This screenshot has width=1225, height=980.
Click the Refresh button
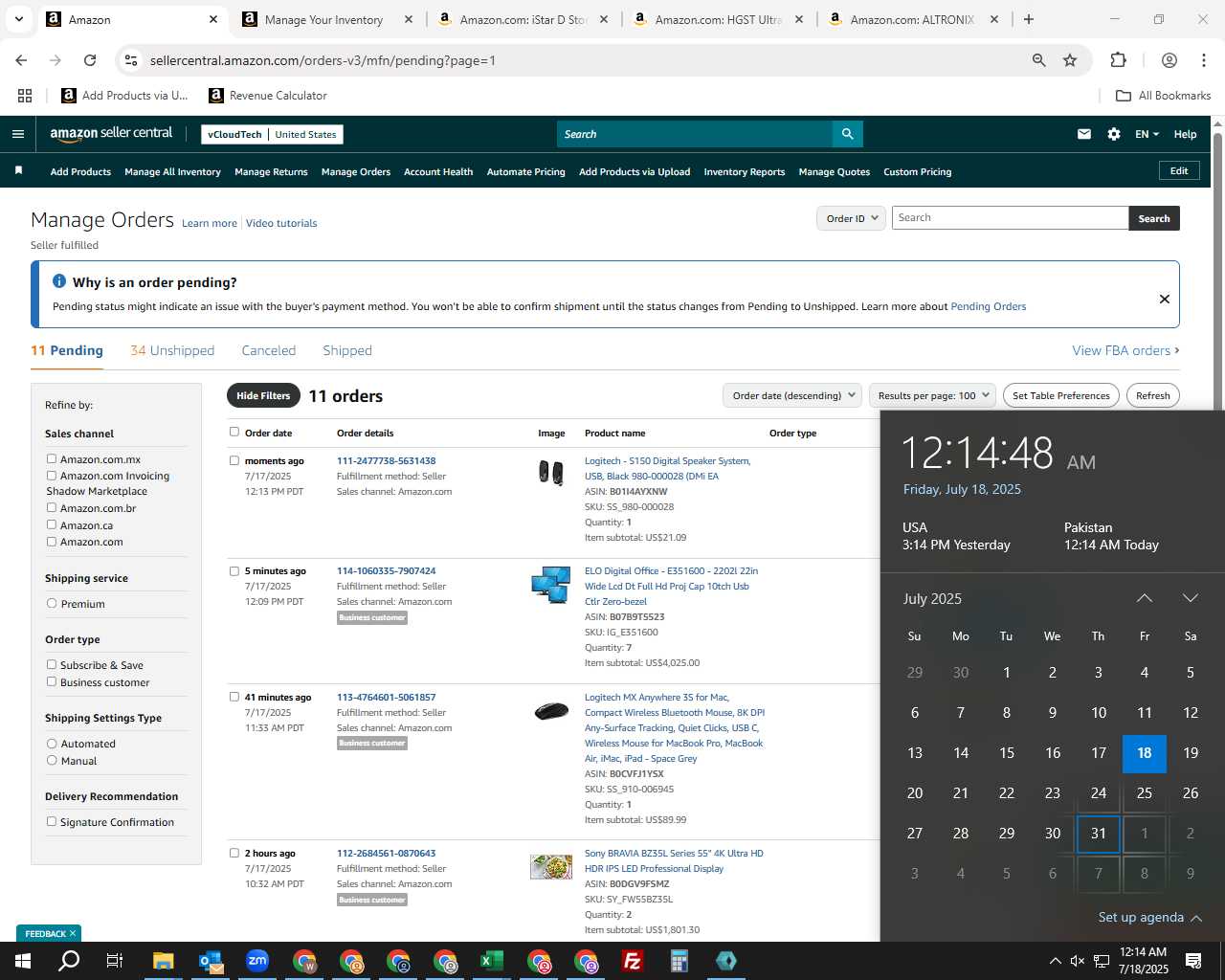(x=1153, y=395)
